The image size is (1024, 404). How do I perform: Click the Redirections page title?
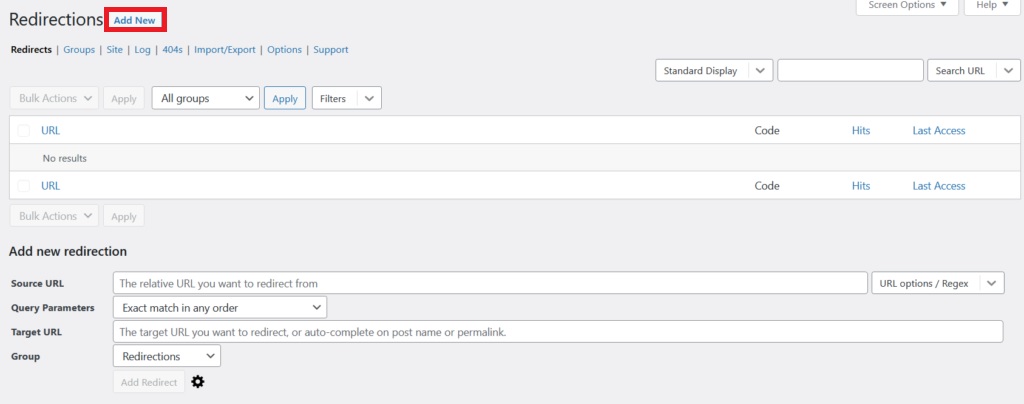(56, 20)
